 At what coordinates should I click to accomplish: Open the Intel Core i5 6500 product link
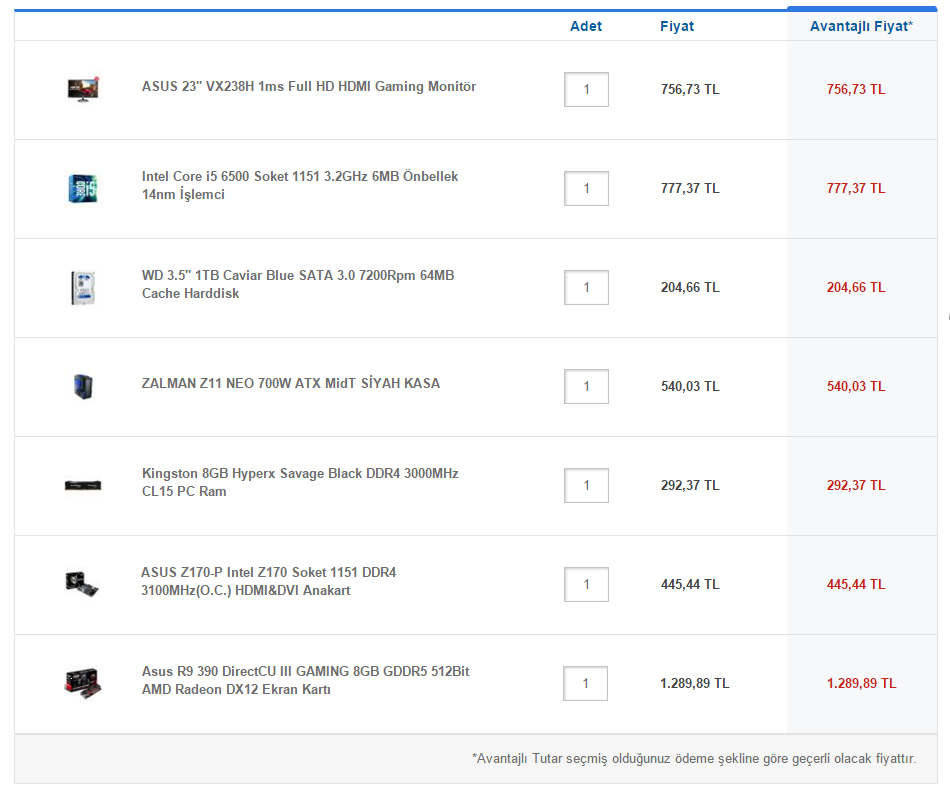click(x=299, y=185)
